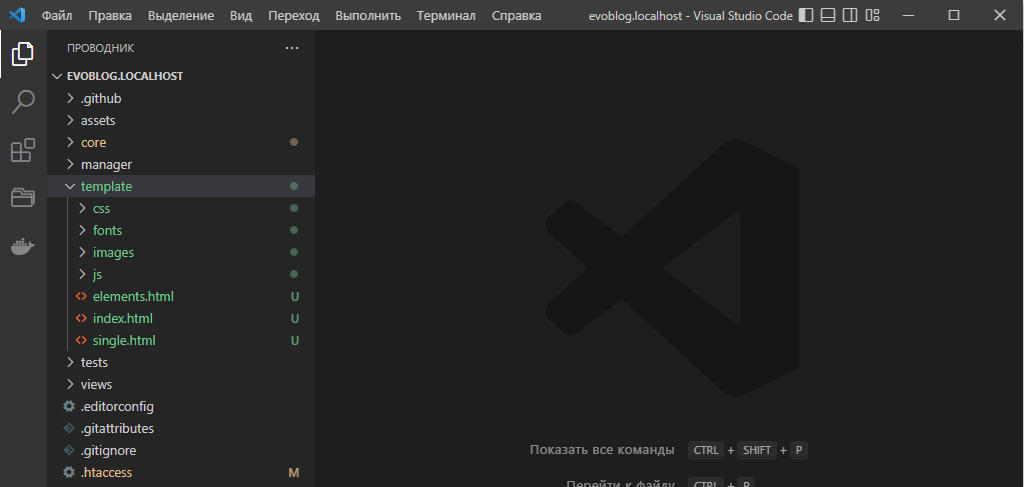Image resolution: width=1024 pixels, height=487 pixels.
Task: Open the .htaccess file
Action: click(106, 472)
